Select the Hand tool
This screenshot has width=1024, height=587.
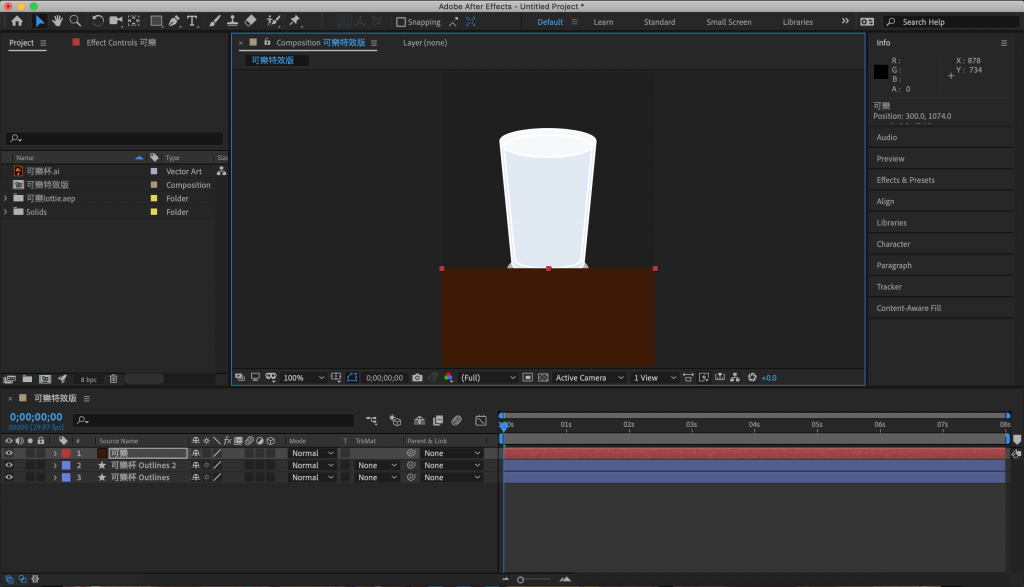point(58,21)
